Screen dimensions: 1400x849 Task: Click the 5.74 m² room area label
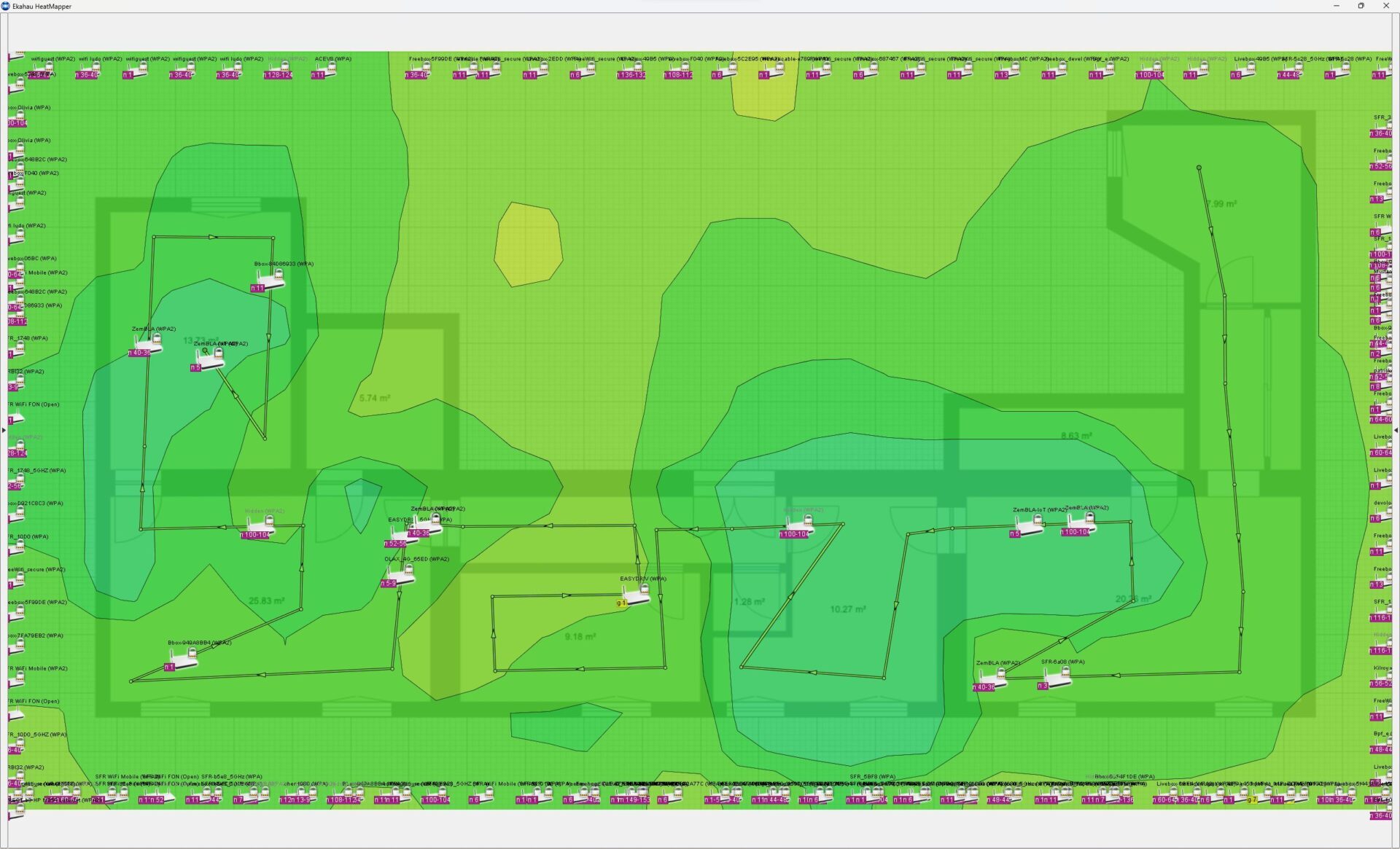pos(375,398)
